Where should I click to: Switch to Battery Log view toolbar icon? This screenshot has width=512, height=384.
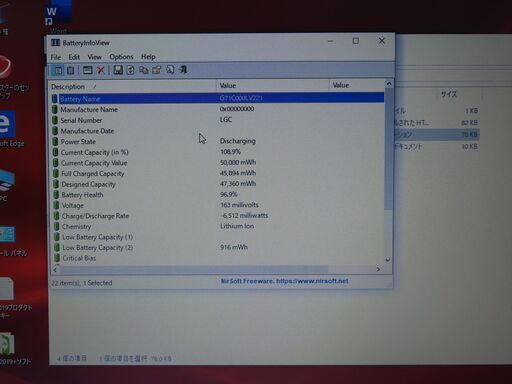[x=71, y=70]
